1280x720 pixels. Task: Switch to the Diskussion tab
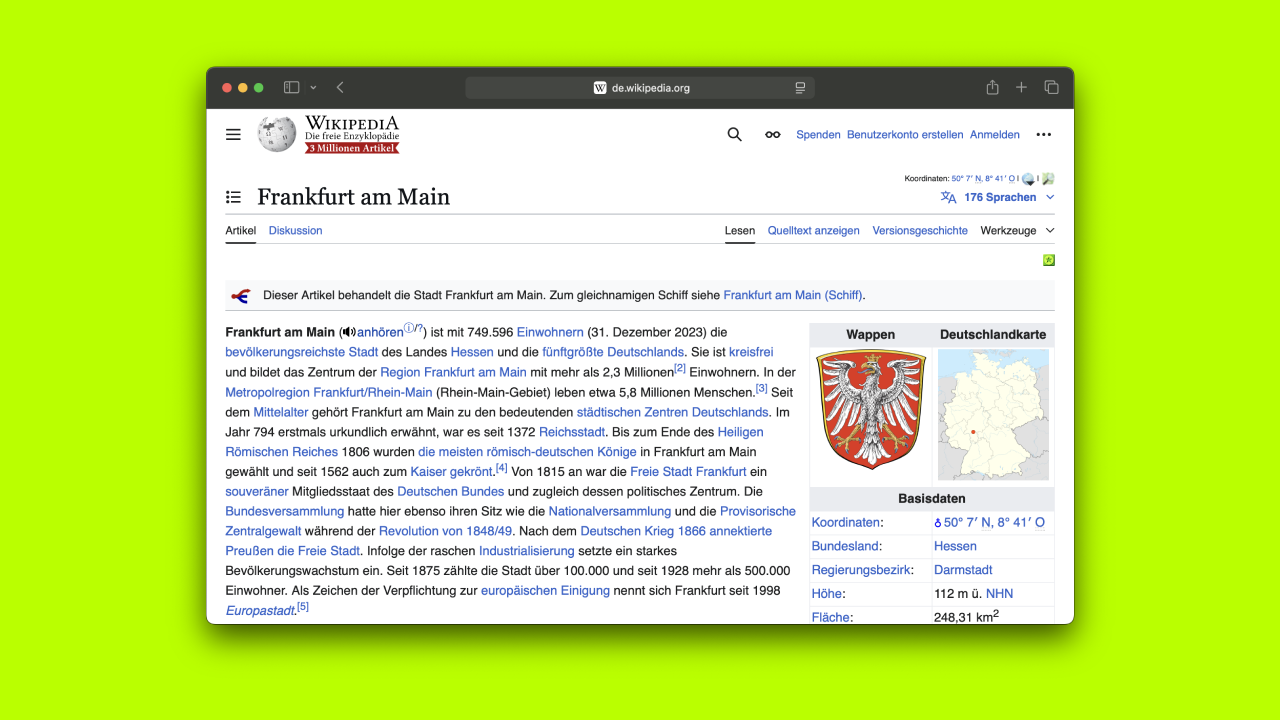click(x=295, y=230)
